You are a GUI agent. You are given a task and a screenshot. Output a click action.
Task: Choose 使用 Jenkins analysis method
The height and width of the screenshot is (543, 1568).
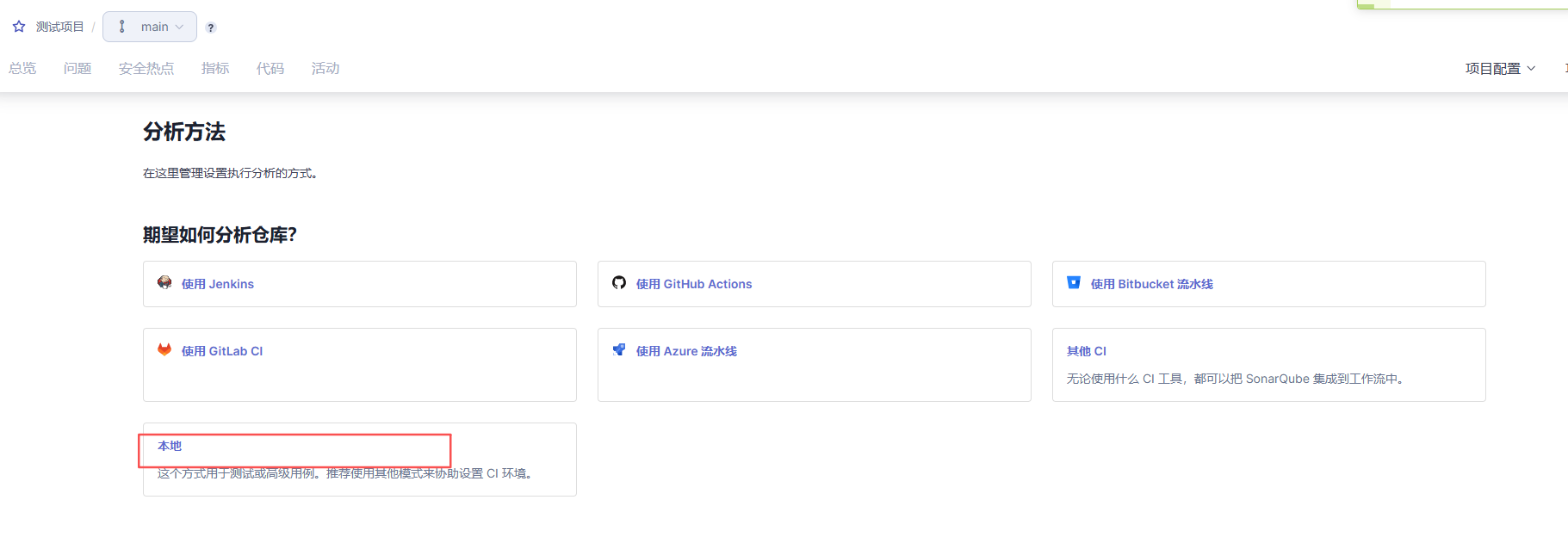pyautogui.click(x=360, y=284)
